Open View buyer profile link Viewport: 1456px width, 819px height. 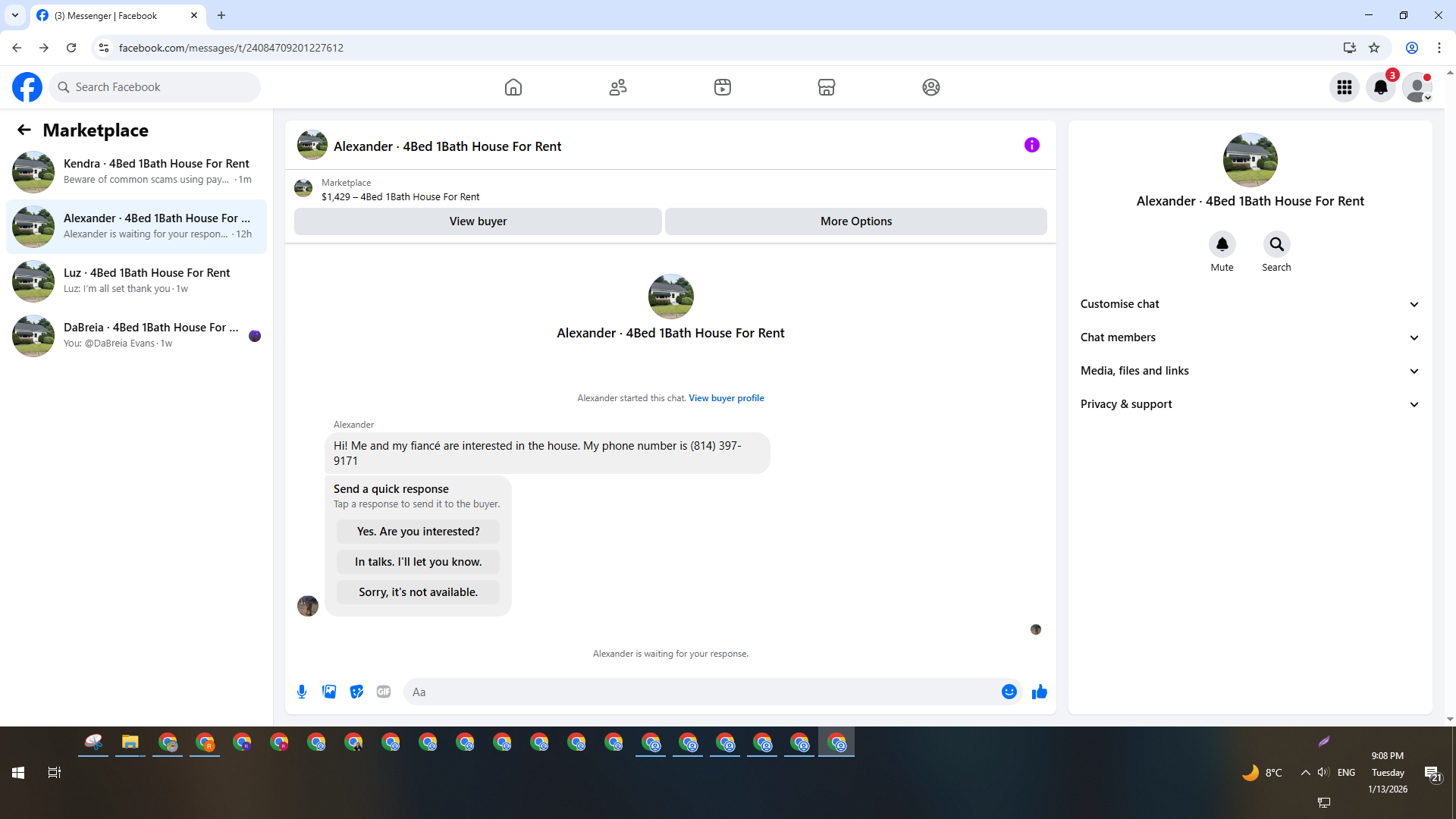point(726,398)
